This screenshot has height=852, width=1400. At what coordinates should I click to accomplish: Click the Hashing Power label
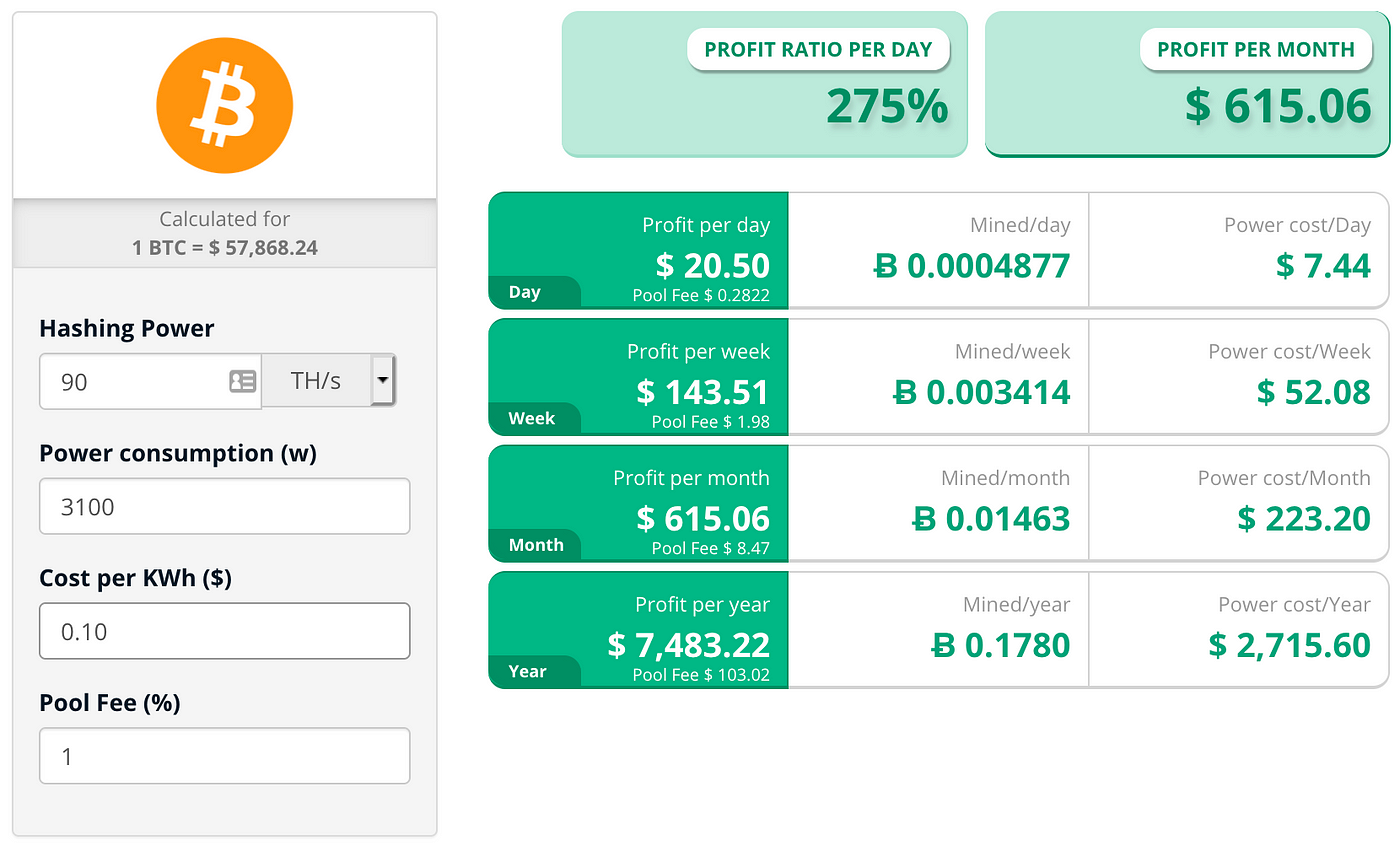[127, 329]
